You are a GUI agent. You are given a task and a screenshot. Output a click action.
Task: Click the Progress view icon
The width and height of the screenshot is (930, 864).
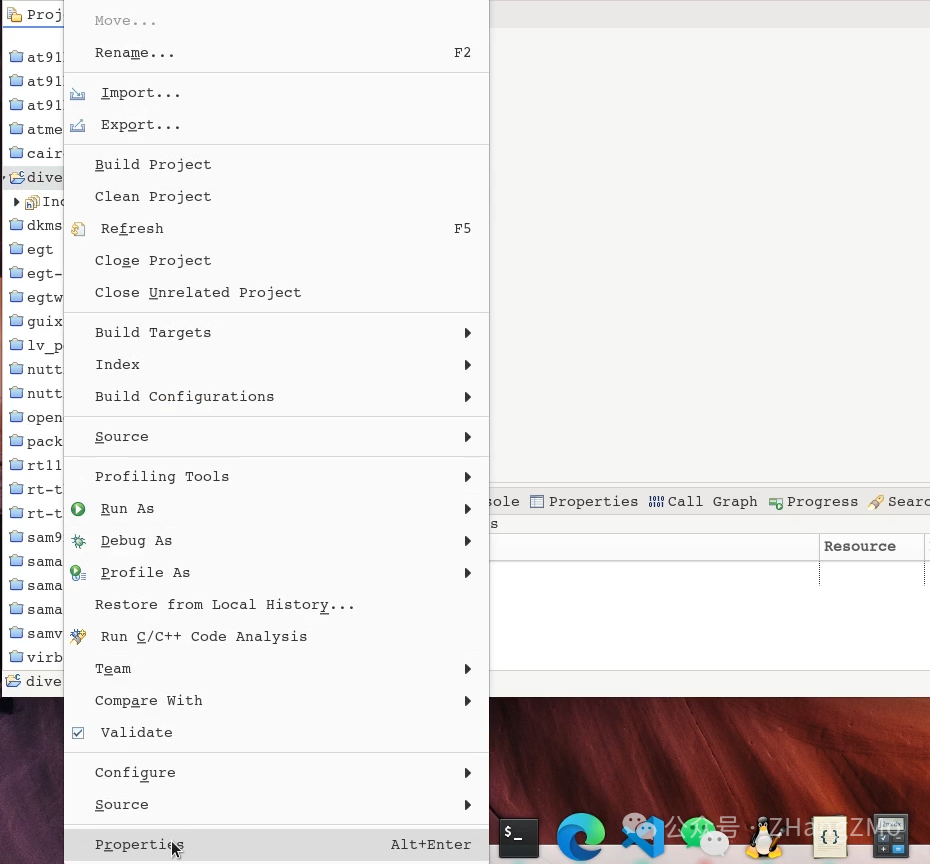pyautogui.click(x=775, y=503)
